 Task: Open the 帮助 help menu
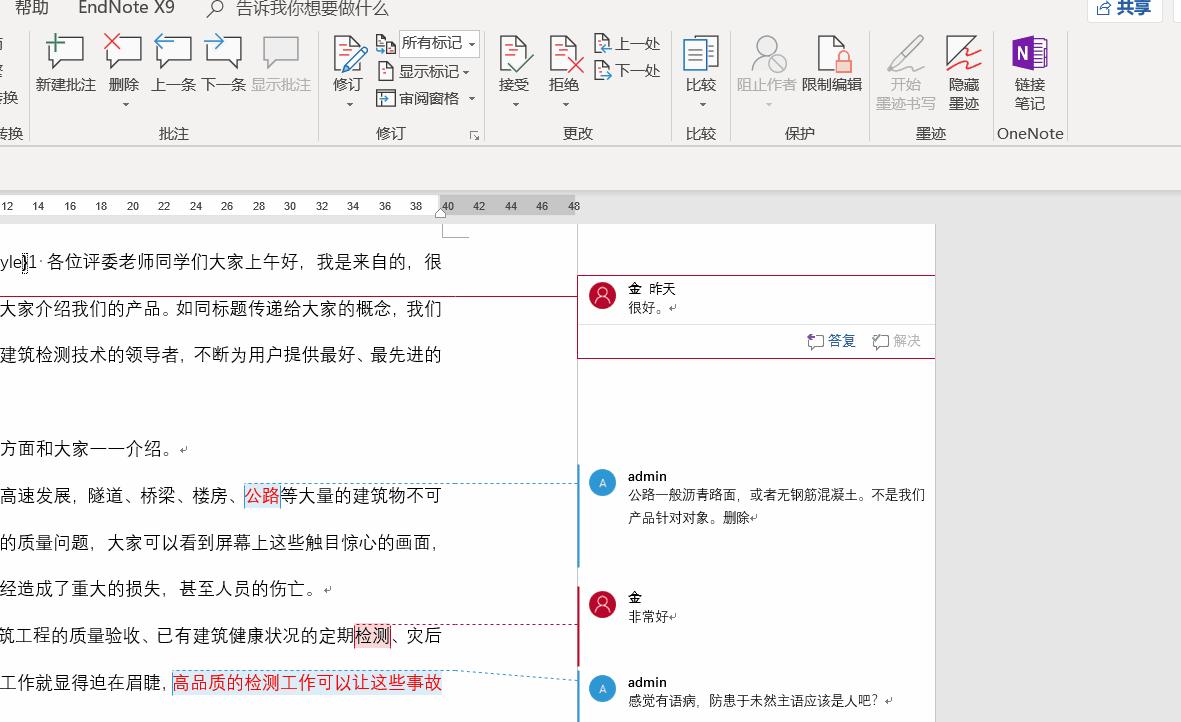30,8
